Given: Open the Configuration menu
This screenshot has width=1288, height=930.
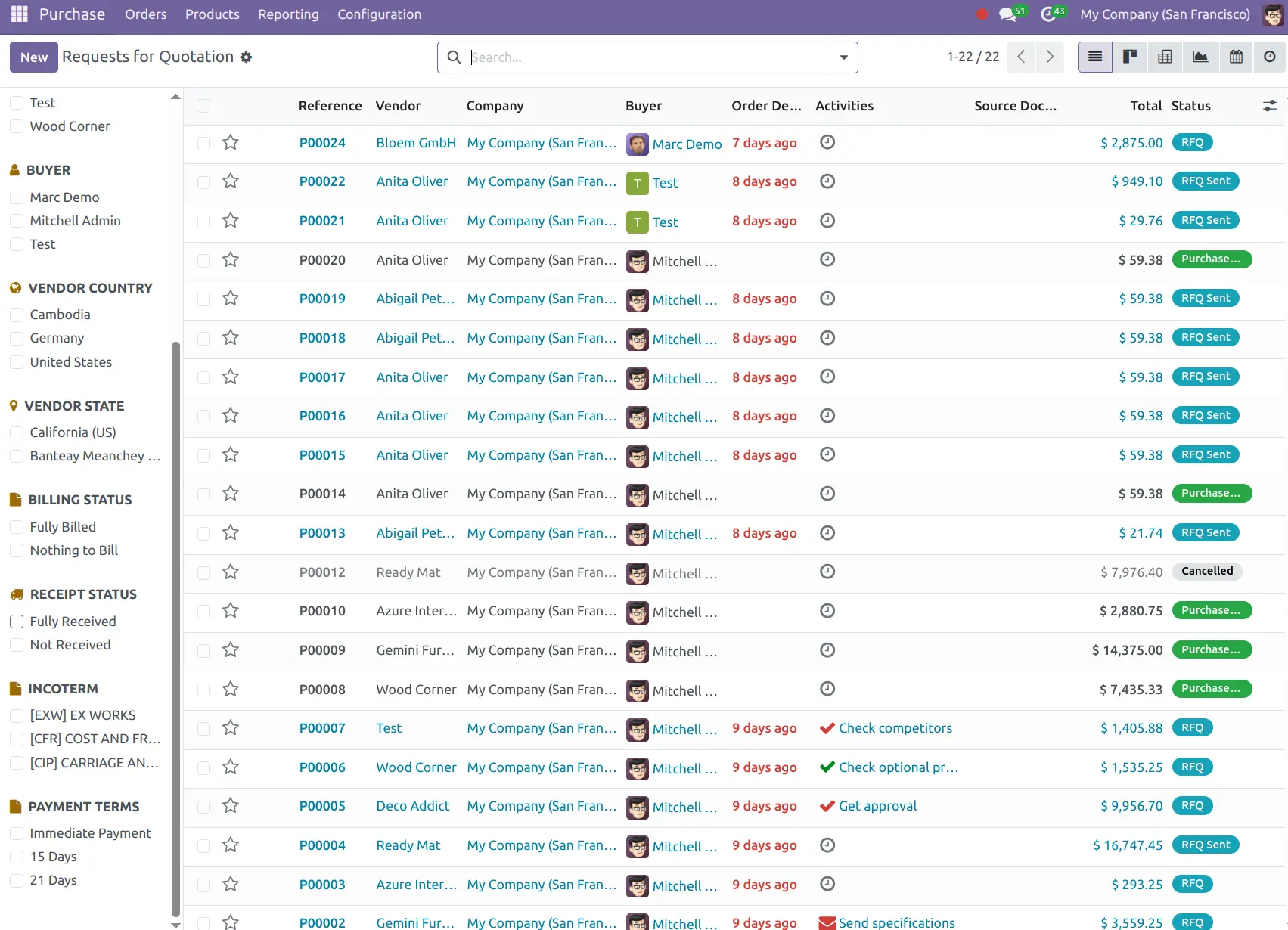Looking at the screenshot, I should 379,14.
